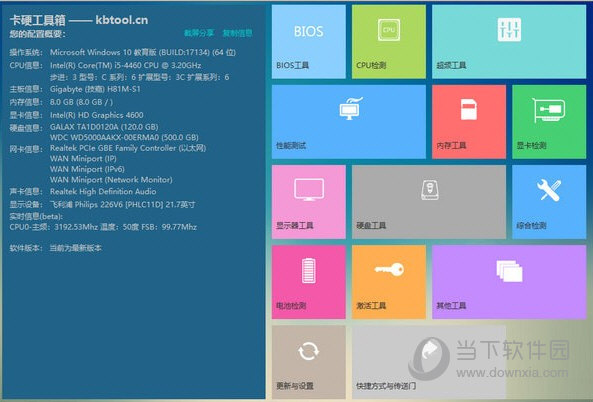
Task: Open the 显示器工具 monitor icon tile
Action: click(309, 202)
